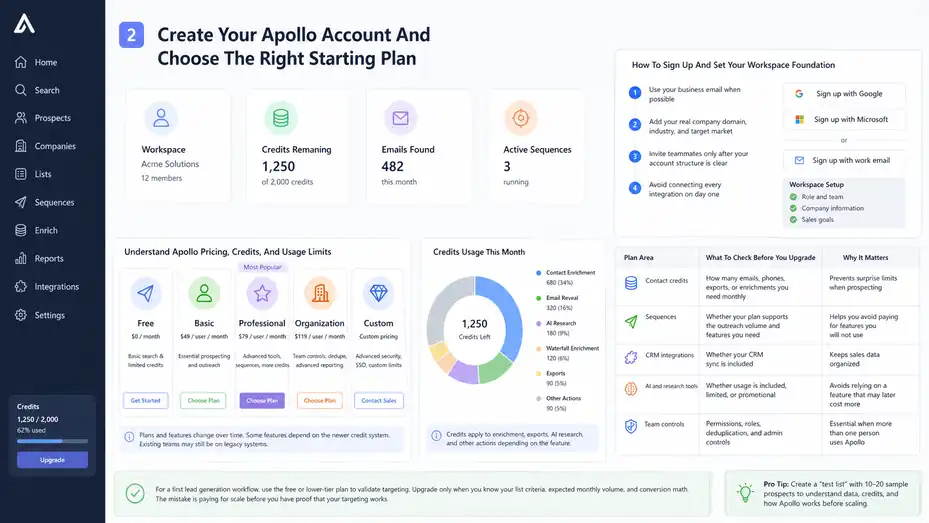Image resolution: width=929 pixels, height=523 pixels.
Task: Click the purple AI Research legend dot
Action: pyautogui.click(x=539, y=323)
